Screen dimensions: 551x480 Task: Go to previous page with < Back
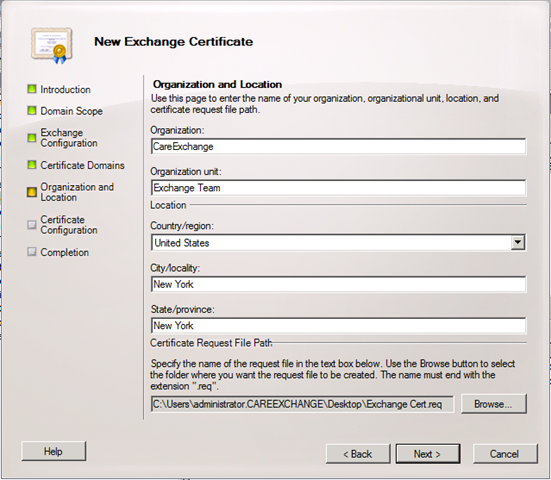[358, 454]
